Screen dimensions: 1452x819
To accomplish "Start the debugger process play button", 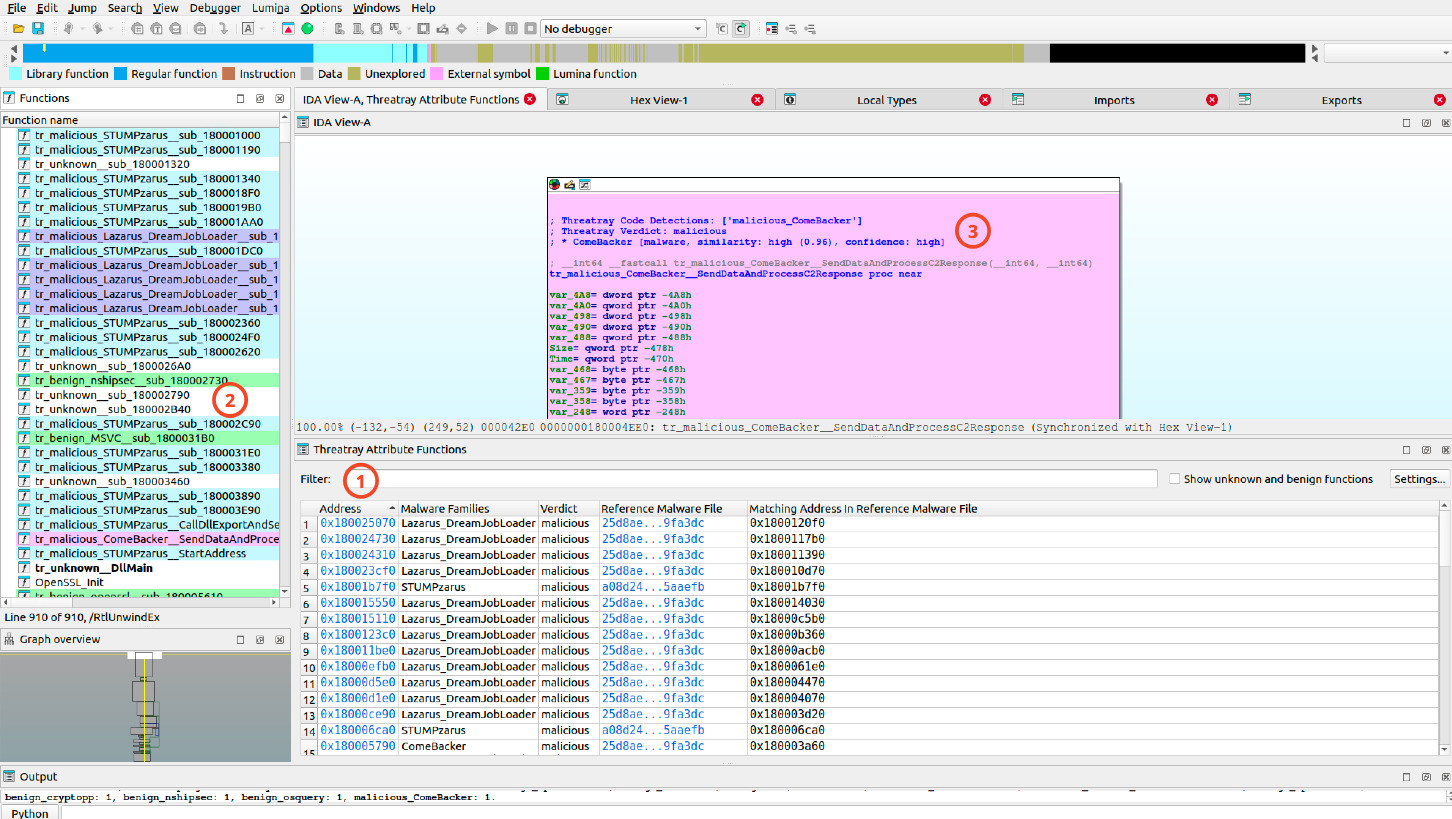I will [x=492, y=29].
